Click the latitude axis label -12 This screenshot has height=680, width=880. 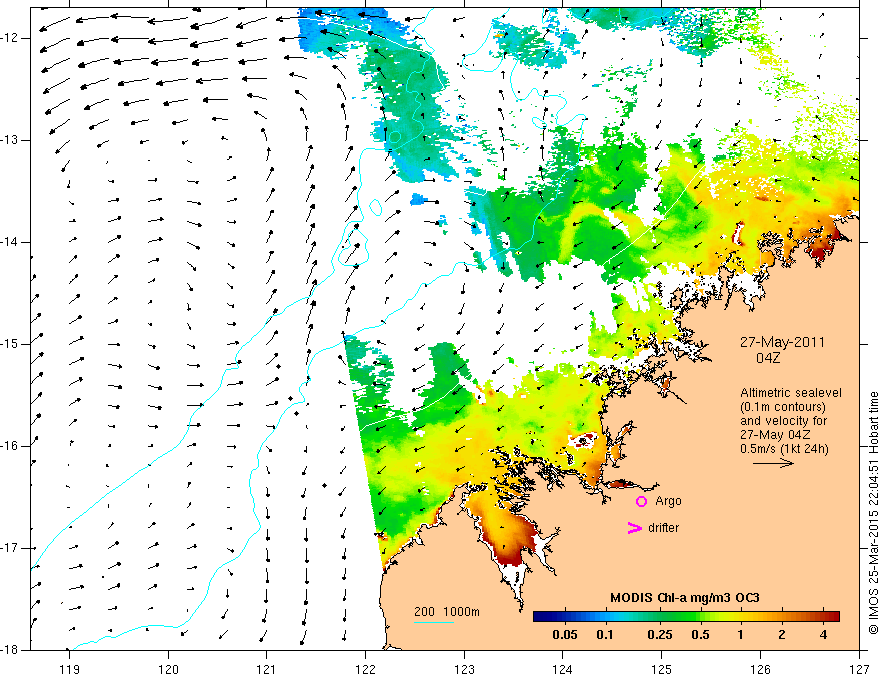pos(11,38)
